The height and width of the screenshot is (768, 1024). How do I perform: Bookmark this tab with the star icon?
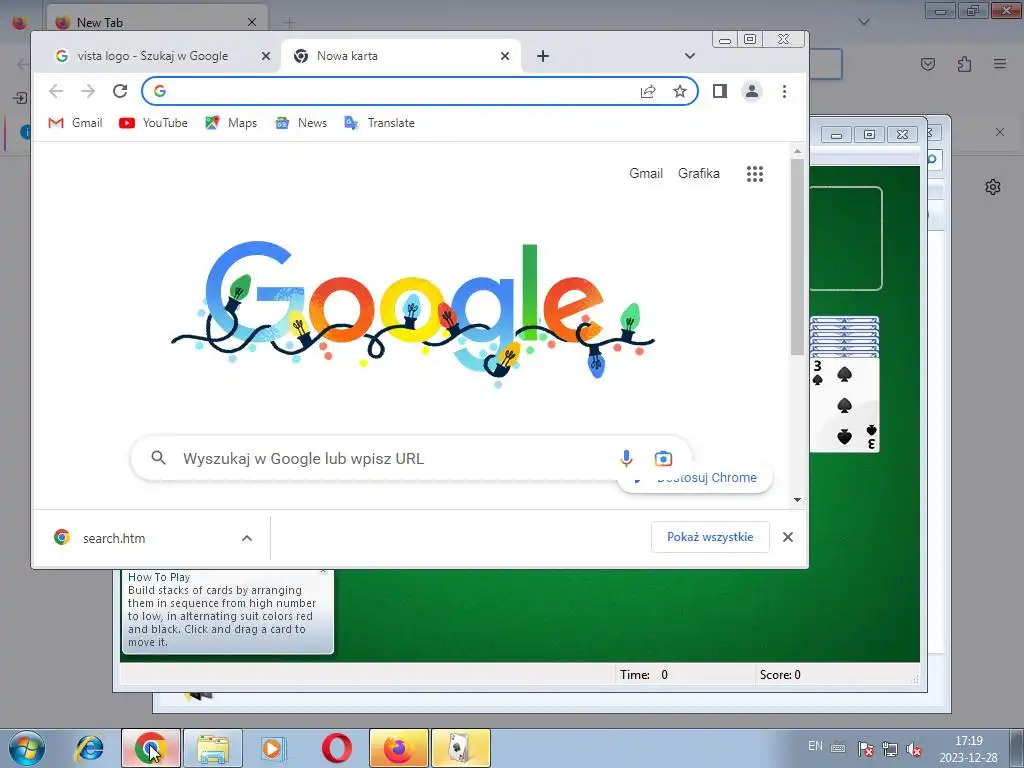[x=680, y=91]
